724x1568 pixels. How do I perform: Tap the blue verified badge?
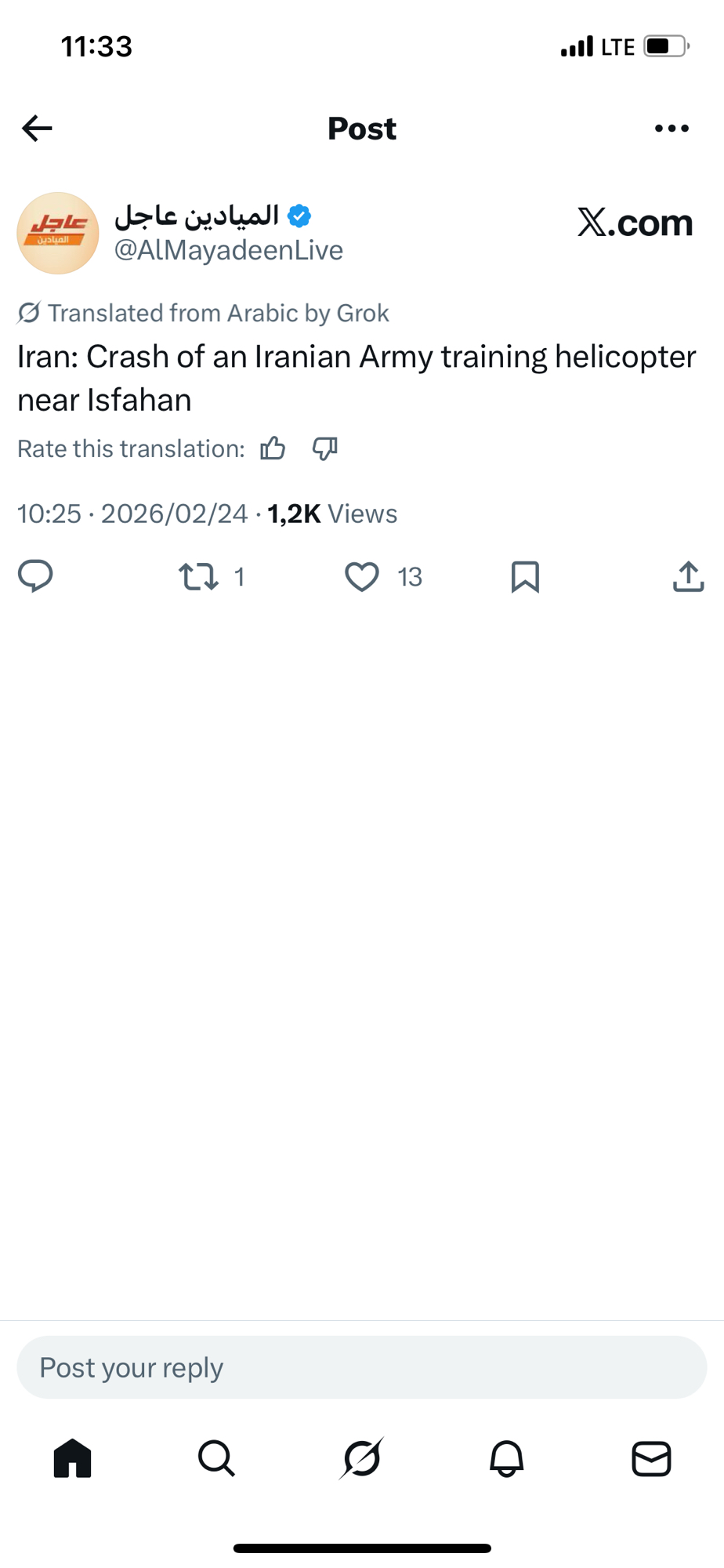click(299, 216)
